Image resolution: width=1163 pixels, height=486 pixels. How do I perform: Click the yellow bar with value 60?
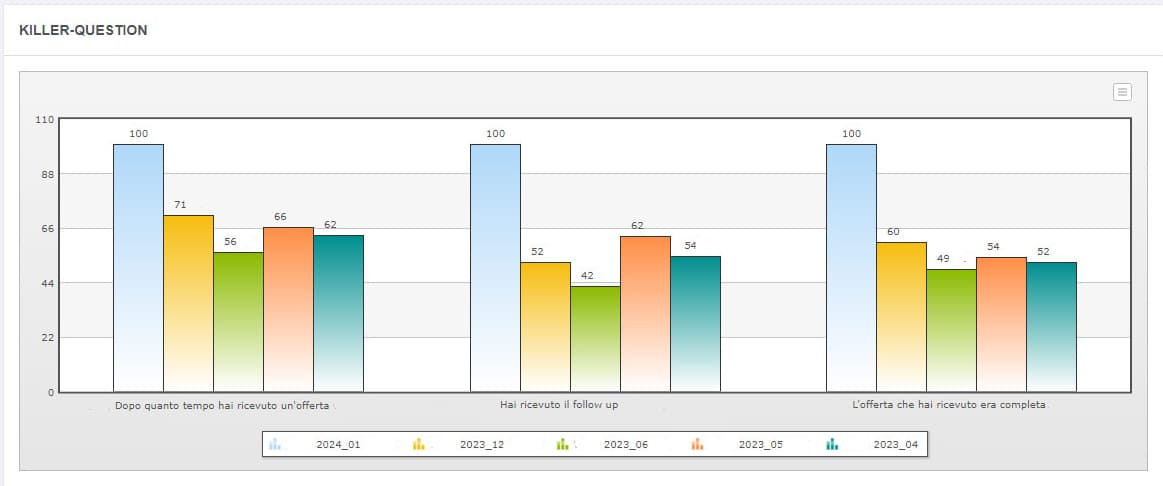point(901,316)
